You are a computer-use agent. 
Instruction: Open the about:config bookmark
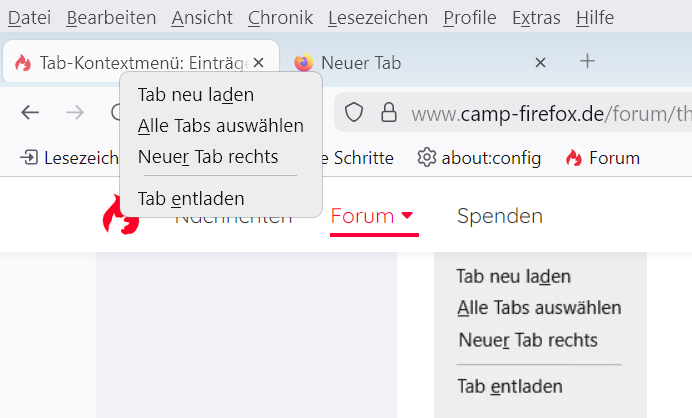pos(478,157)
